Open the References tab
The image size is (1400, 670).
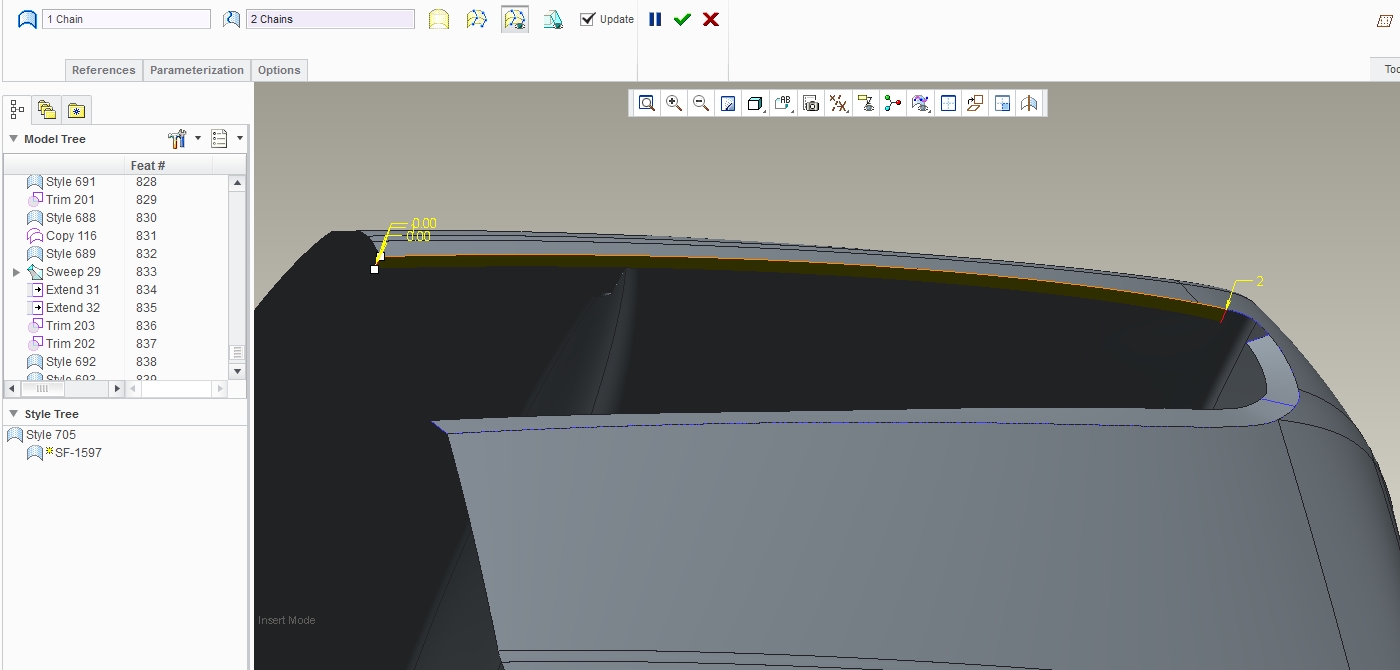click(103, 70)
